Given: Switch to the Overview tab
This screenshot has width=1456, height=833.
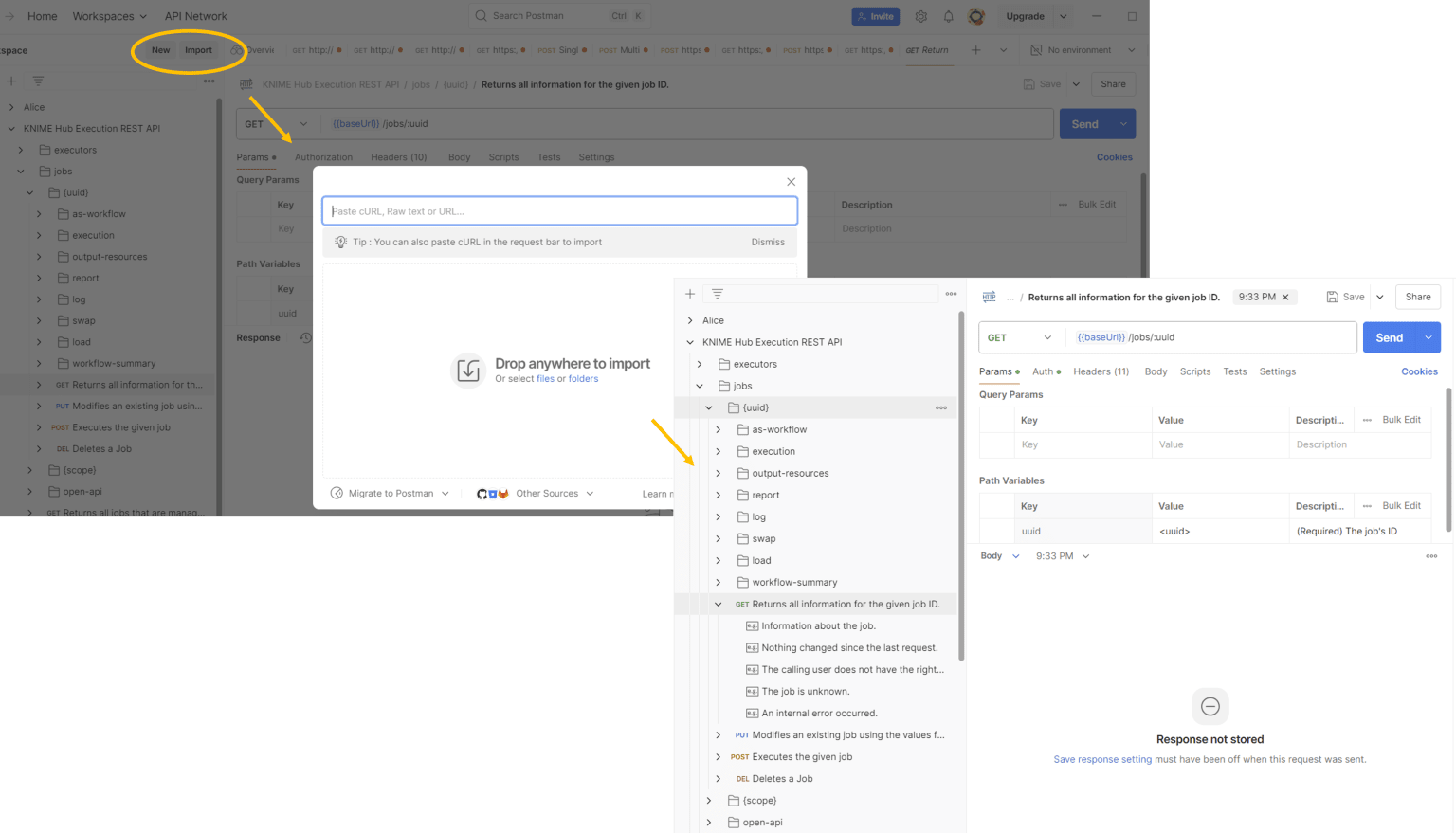Looking at the screenshot, I should point(254,50).
